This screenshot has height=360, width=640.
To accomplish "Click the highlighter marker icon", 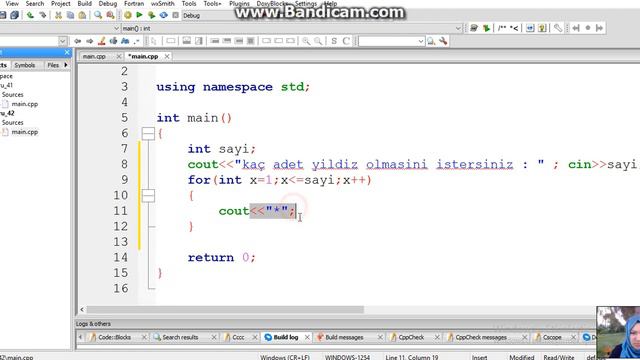I will (x=102, y=41).
